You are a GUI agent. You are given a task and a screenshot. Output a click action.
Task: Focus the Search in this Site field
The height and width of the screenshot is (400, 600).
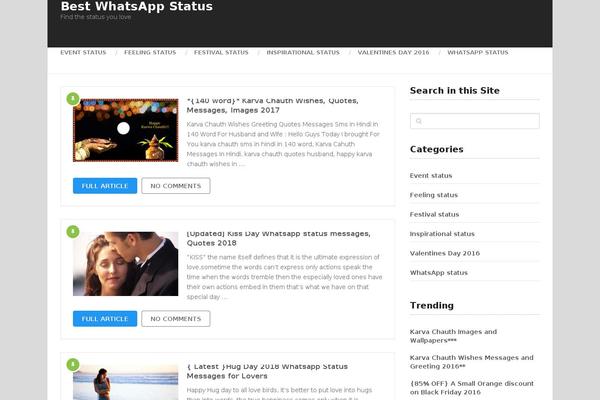(474, 121)
